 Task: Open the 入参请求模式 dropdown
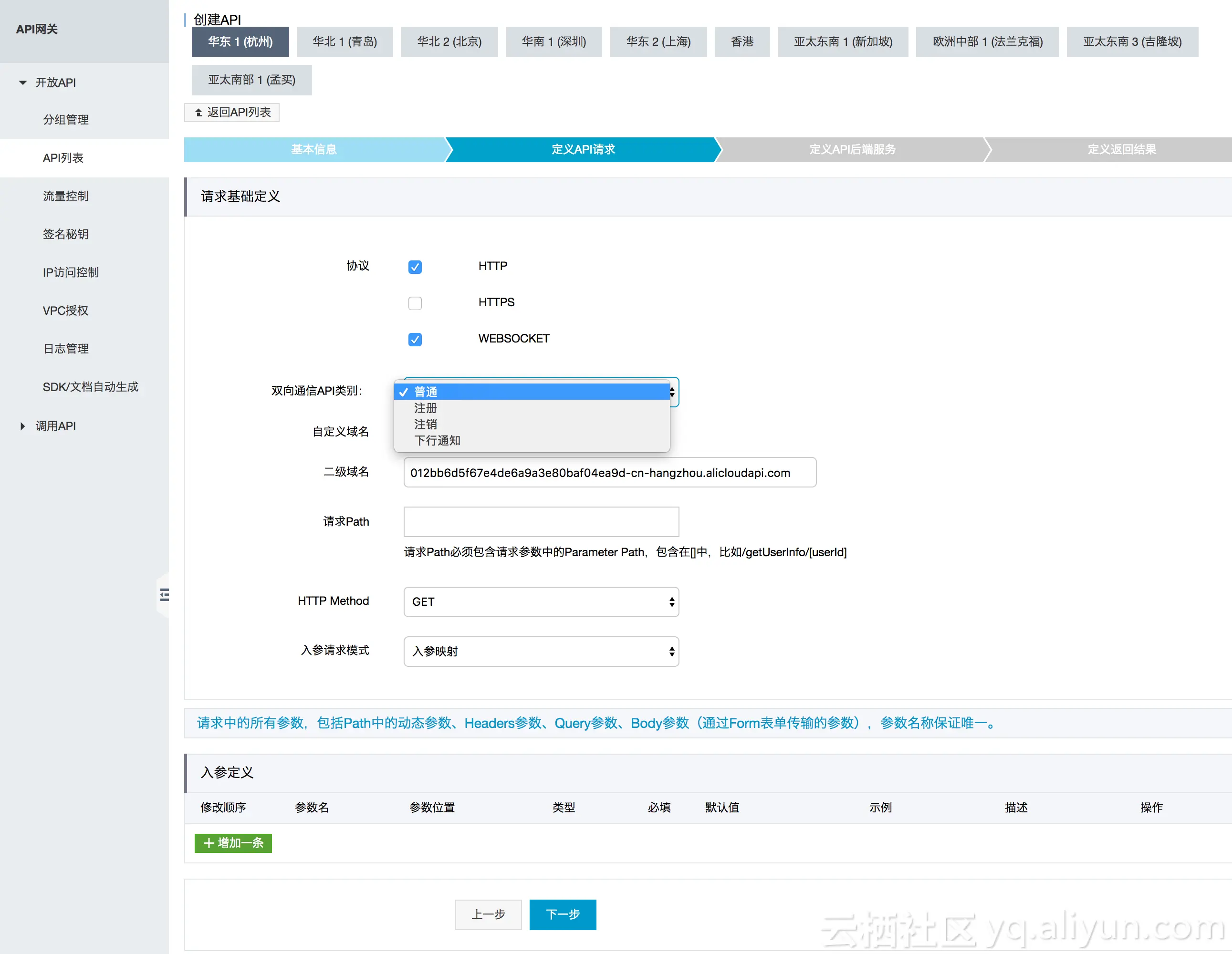541,651
